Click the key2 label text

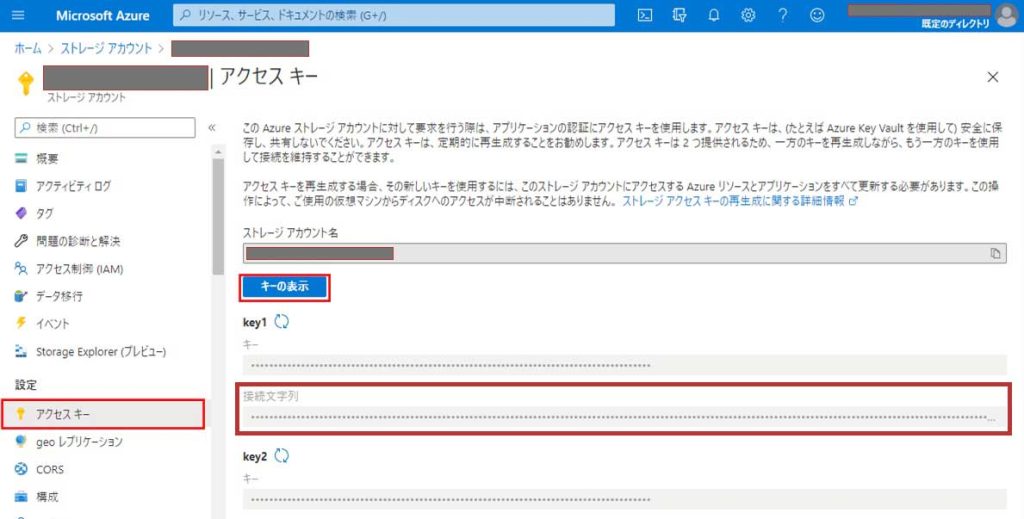tap(255, 456)
